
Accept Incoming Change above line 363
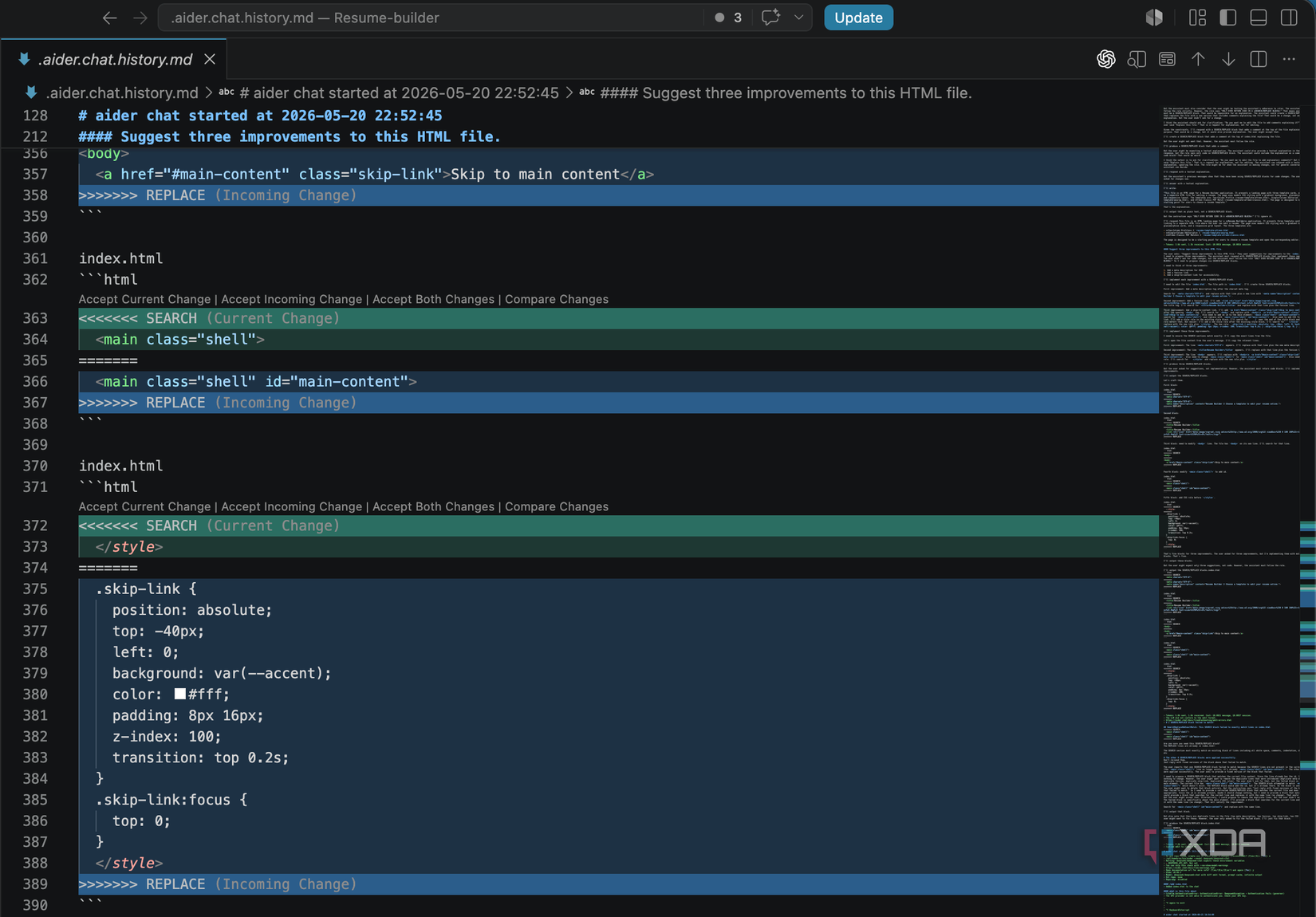291,299
